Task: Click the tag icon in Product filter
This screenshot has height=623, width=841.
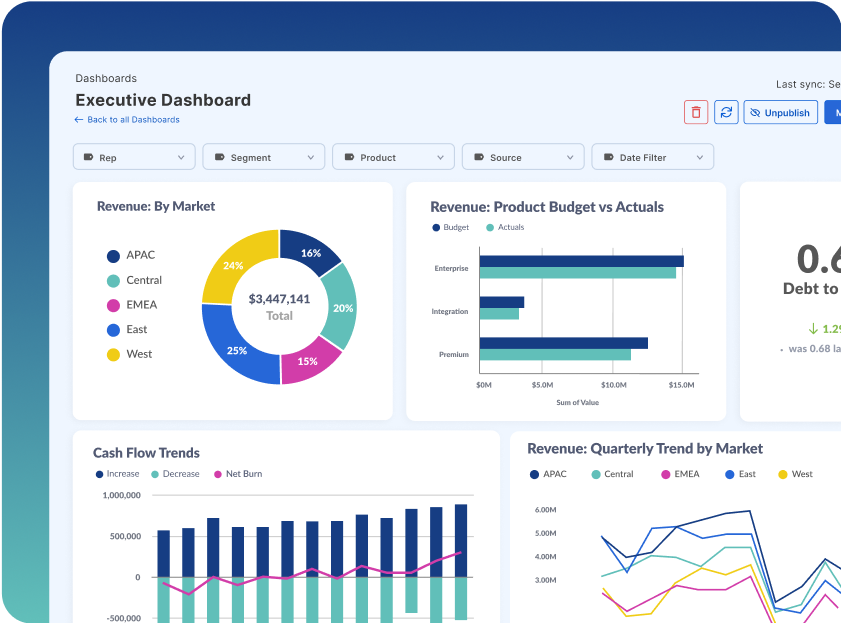Action: point(348,158)
